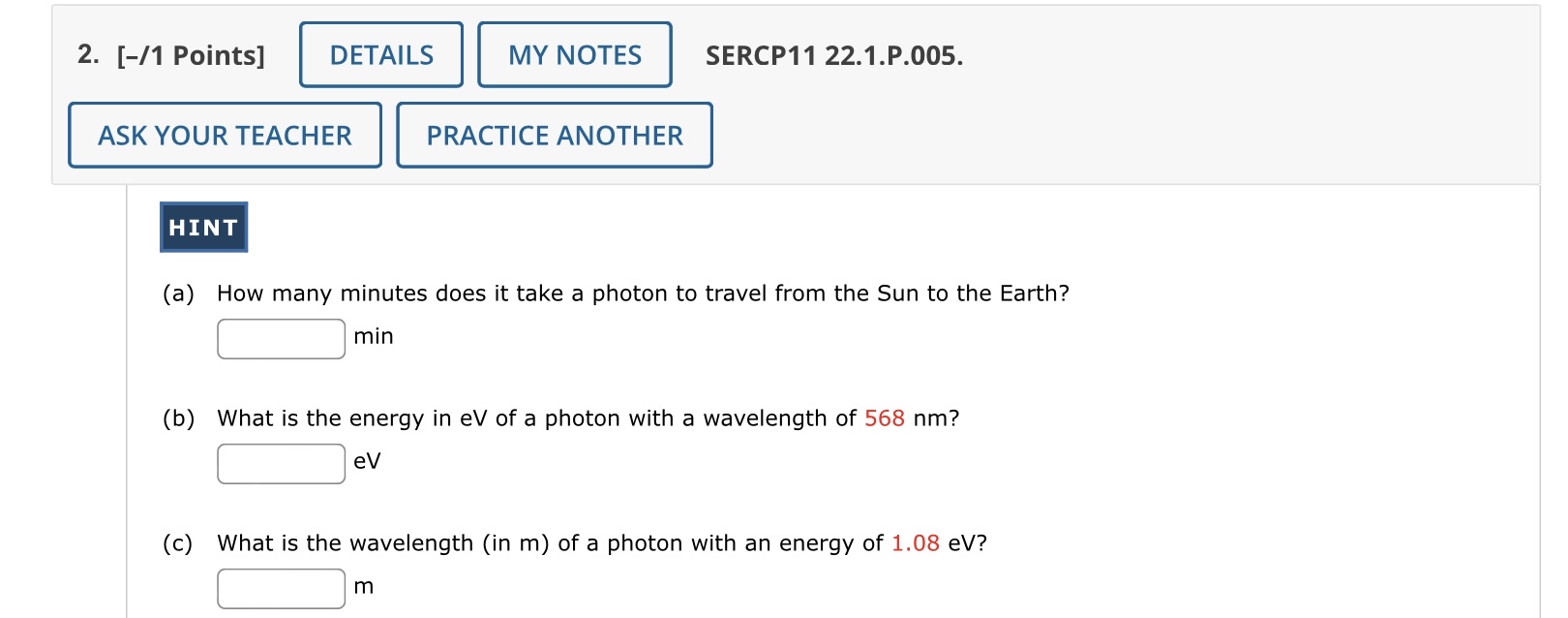Select the eV answer field in part (b)

click(281, 462)
